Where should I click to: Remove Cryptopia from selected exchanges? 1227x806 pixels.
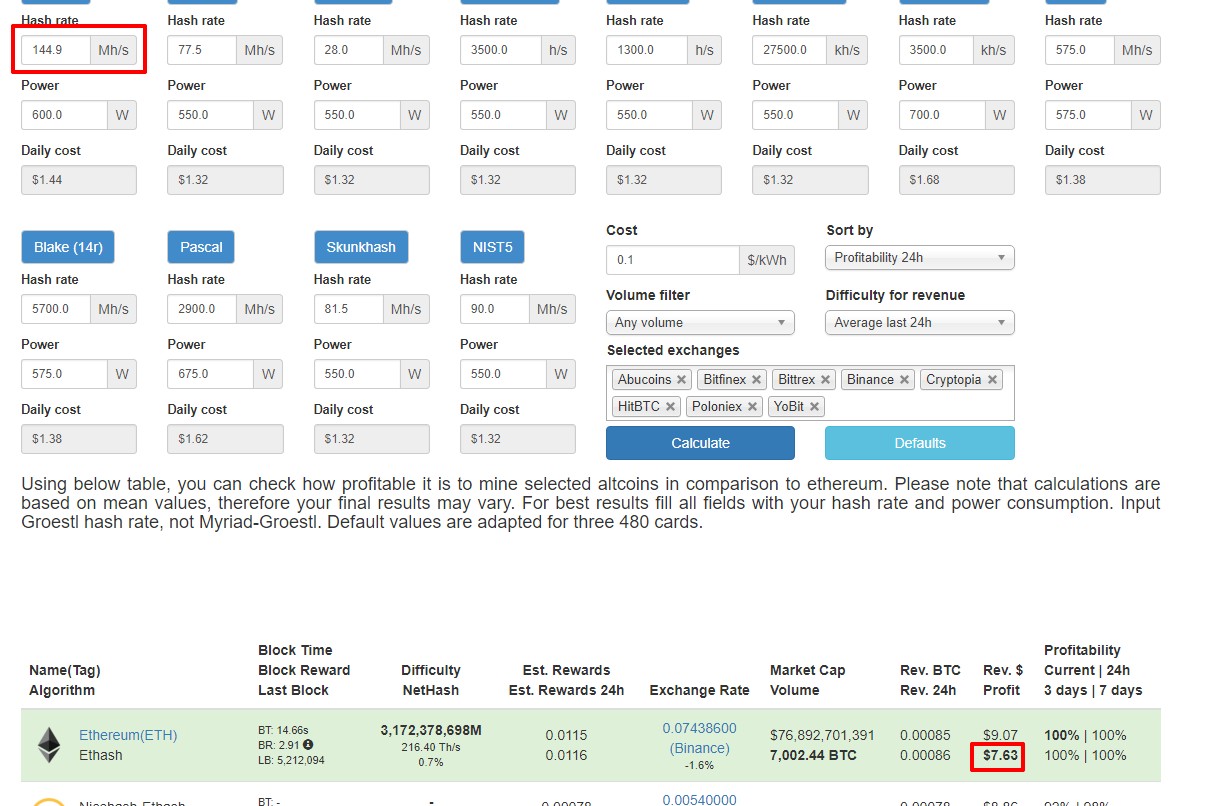(992, 380)
